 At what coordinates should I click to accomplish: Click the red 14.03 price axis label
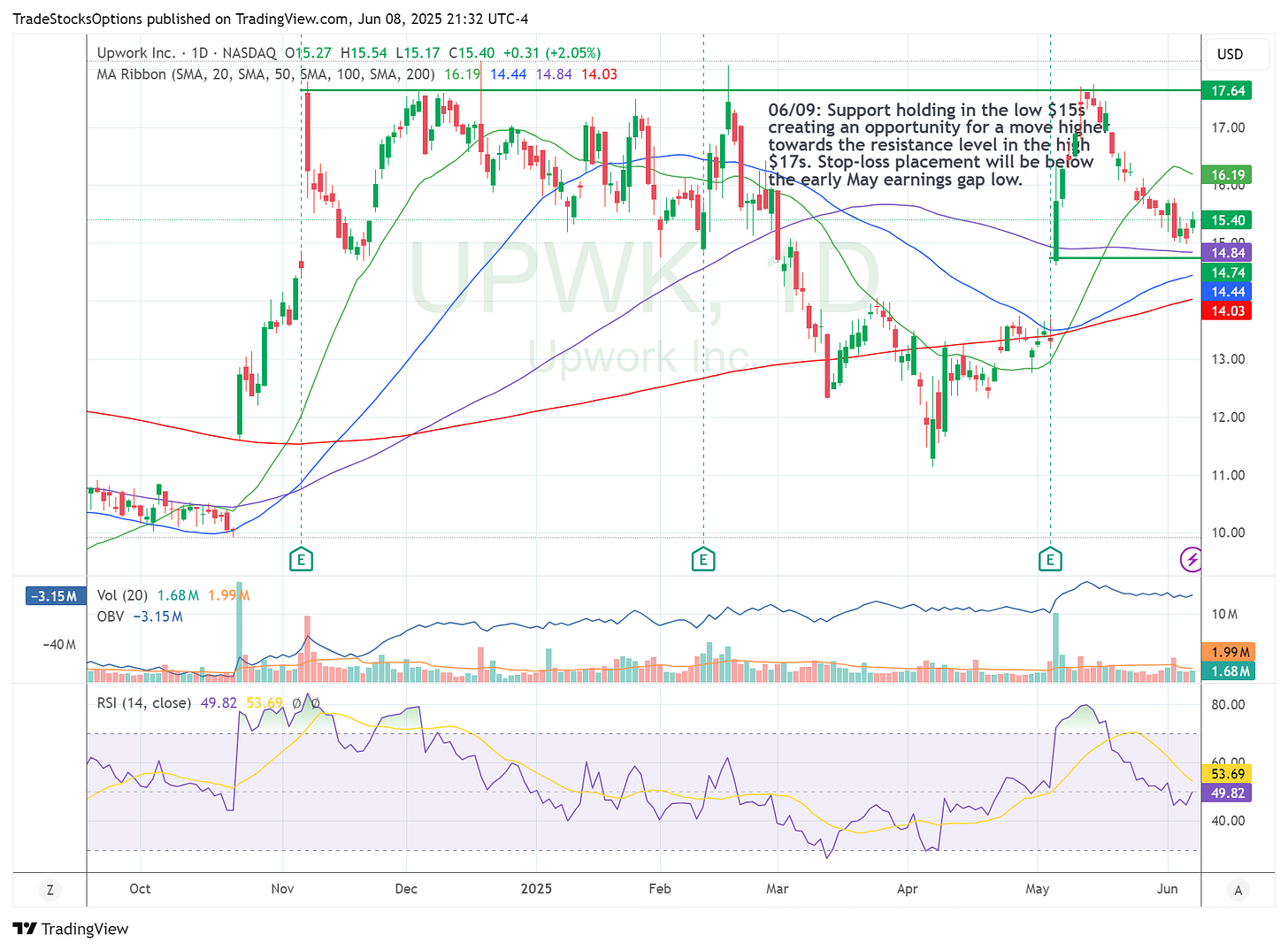point(1227,310)
